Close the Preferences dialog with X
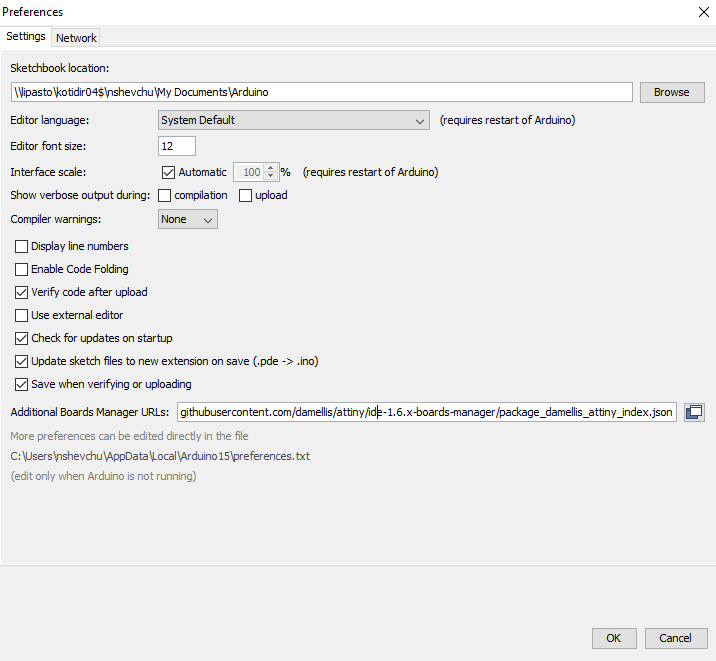 (704, 12)
